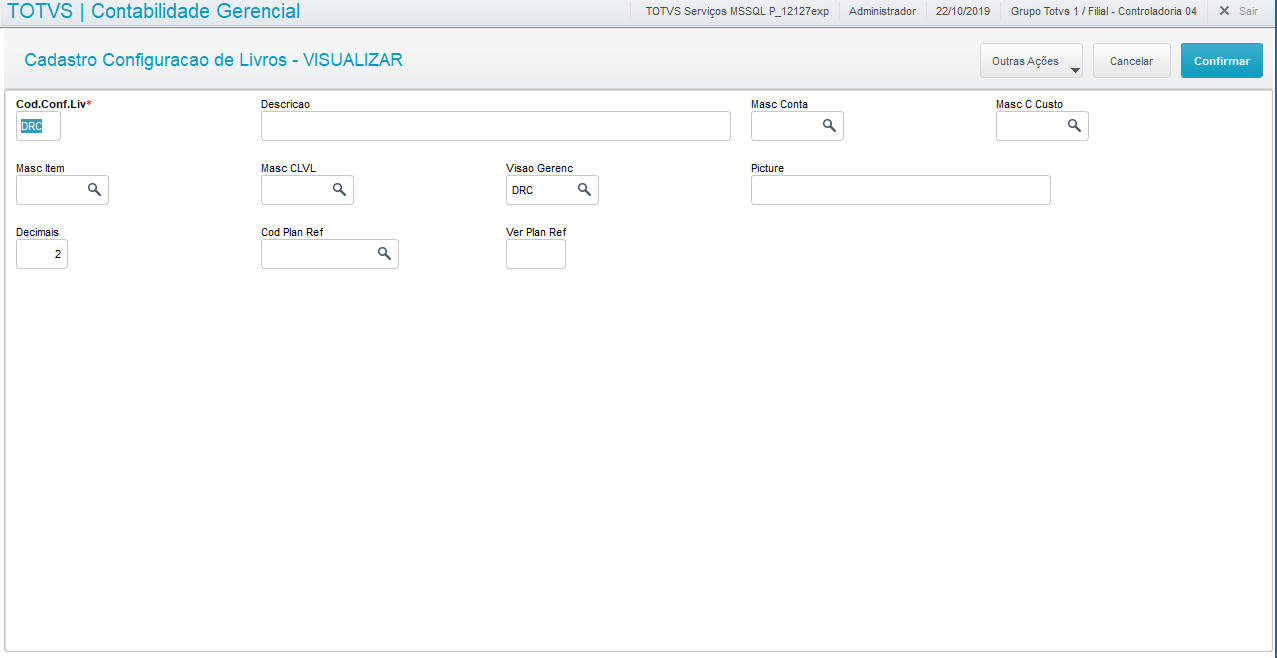Click Grupo Totvs 1 / Filial label

[x=1104, y=11]
